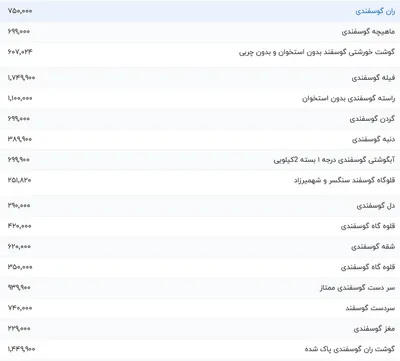The image size is (400, 361).
Task: Select the «فیله گوسفندی» product name
Action: (373, 78)
